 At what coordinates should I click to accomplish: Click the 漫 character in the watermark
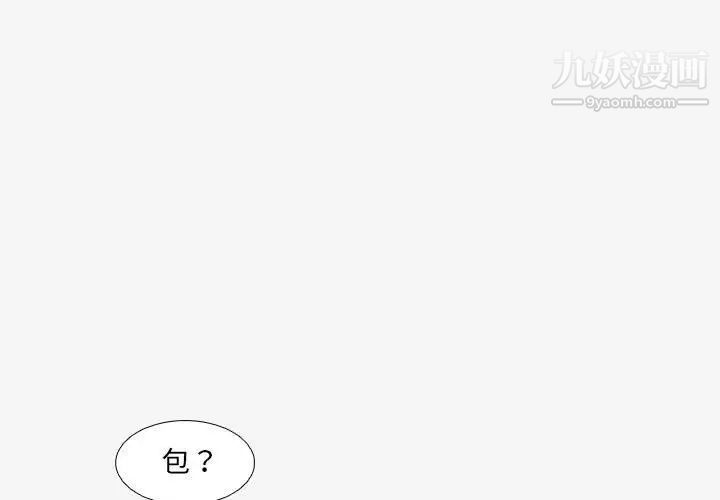649,70
